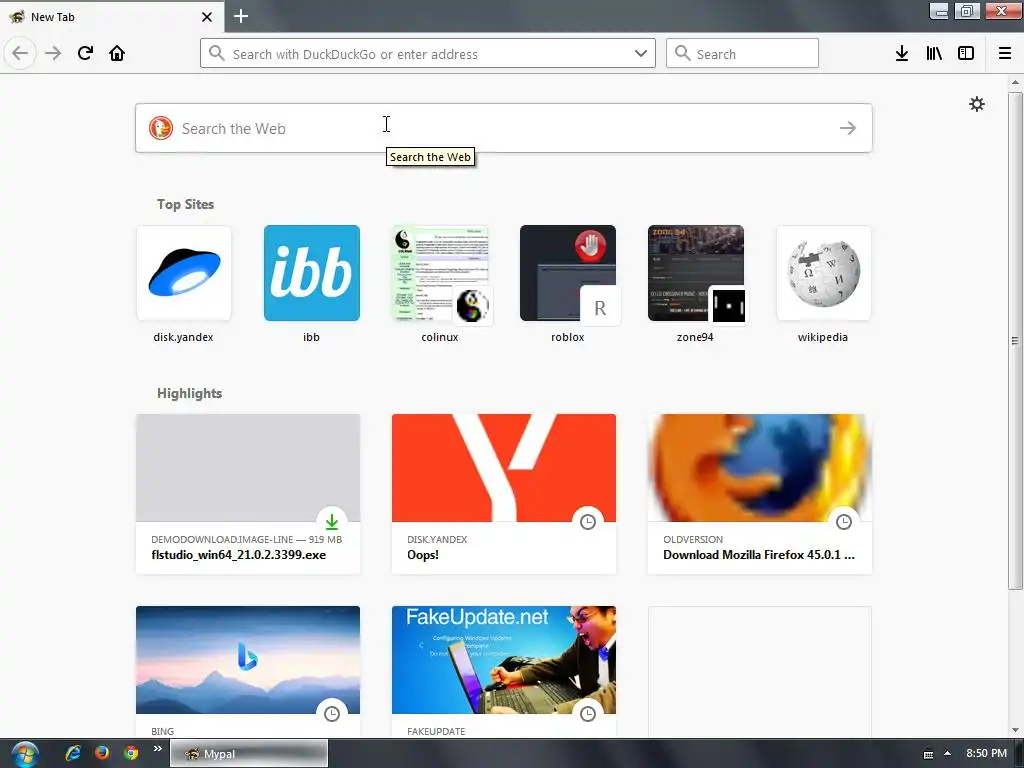
Task: Open the Windows Start menu
Action: coord(24,754)
